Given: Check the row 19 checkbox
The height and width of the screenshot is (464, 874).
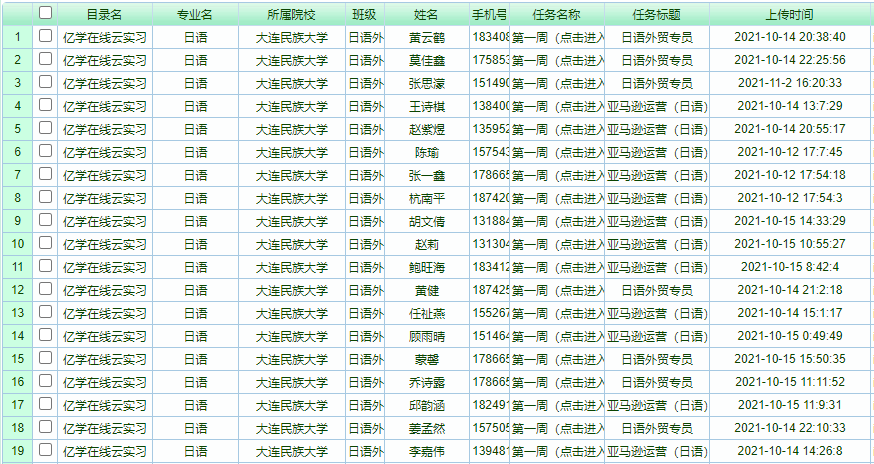Looking at the screenshot, I should (45, 450).
